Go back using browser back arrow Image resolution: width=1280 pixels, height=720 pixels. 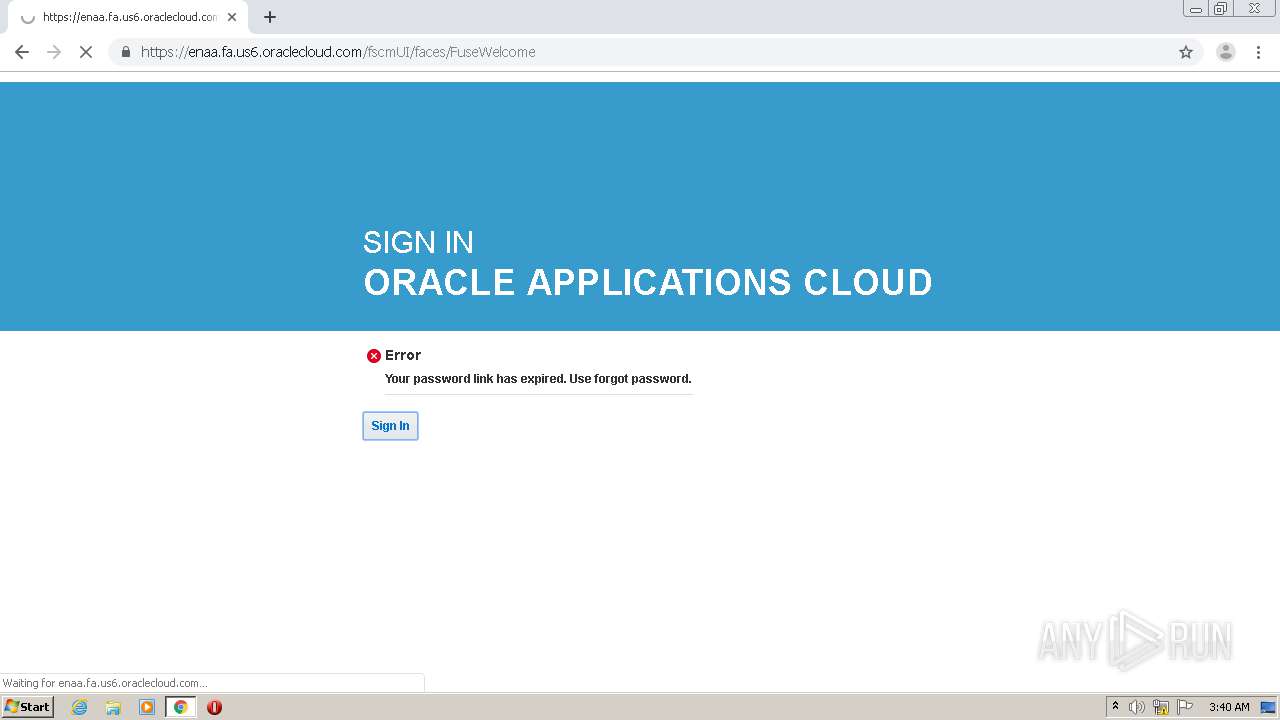tap(22, 52)
